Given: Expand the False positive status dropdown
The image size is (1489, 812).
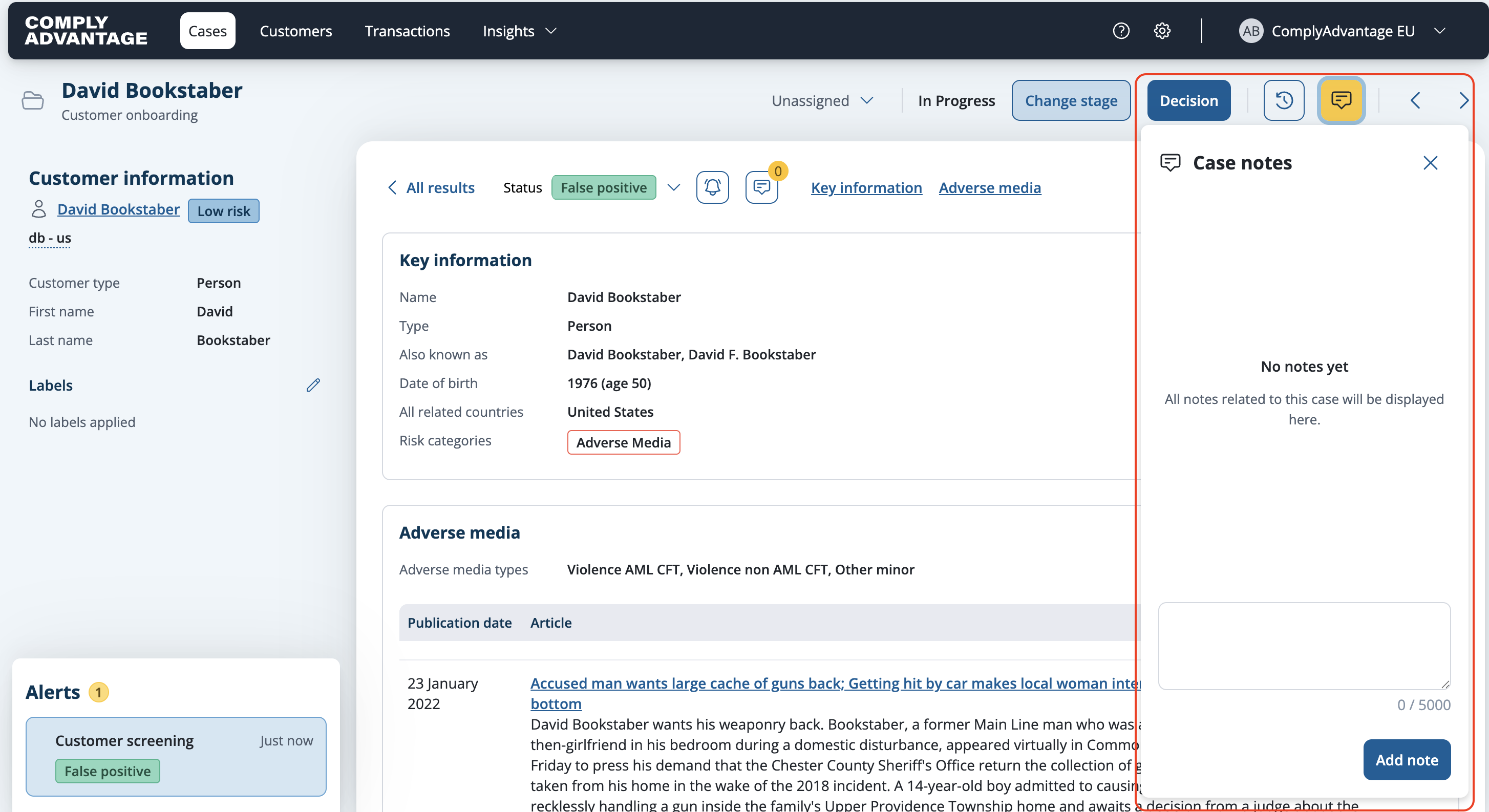Looking at the screenshot, I should tap(673, 187).
